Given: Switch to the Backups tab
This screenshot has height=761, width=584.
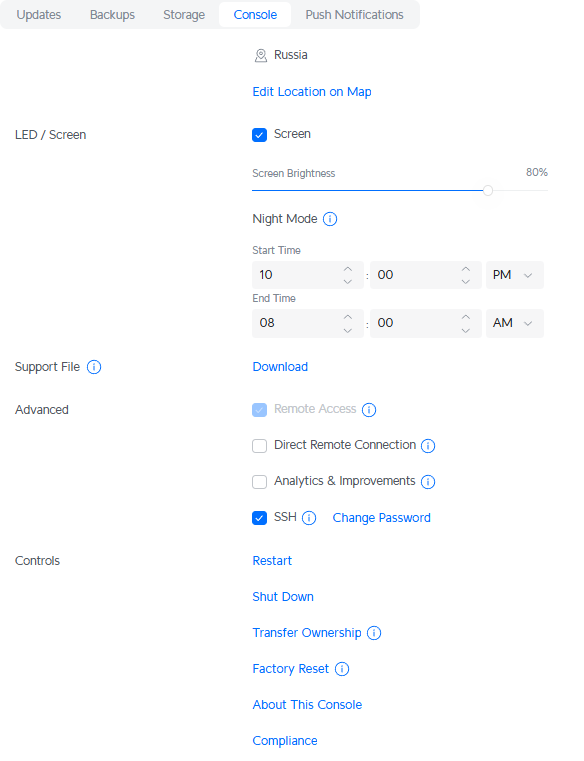Looking at the screenshot, I should tap(112, 15).
